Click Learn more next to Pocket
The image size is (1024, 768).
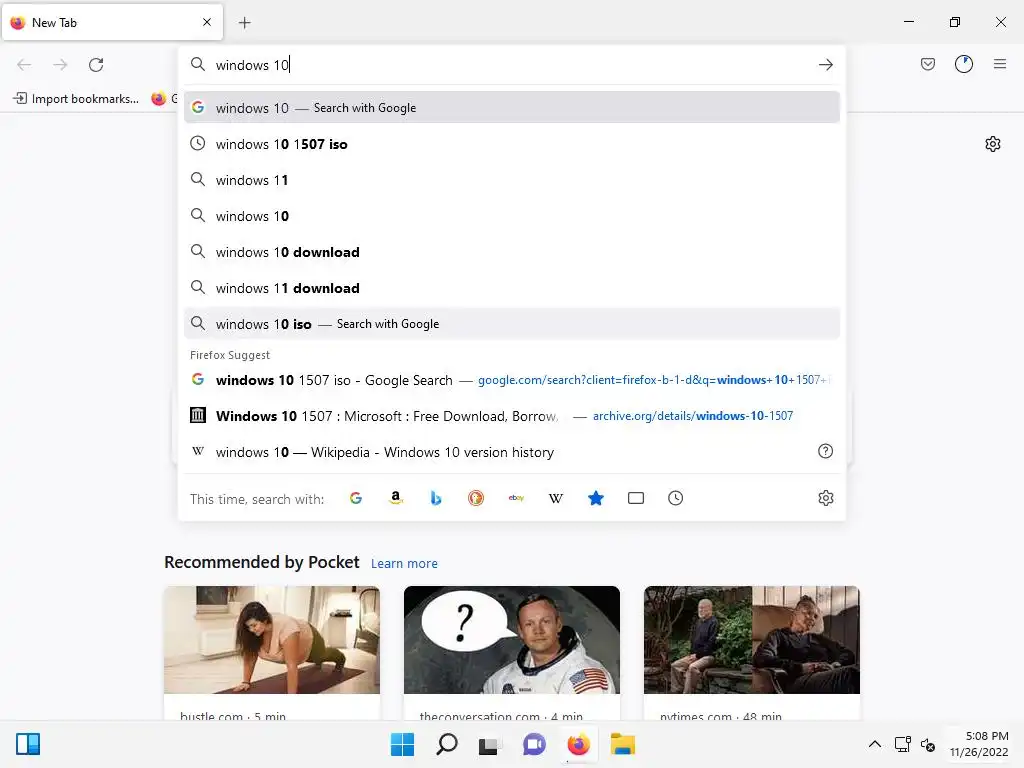pyautogui.click(x=404, y=563)
